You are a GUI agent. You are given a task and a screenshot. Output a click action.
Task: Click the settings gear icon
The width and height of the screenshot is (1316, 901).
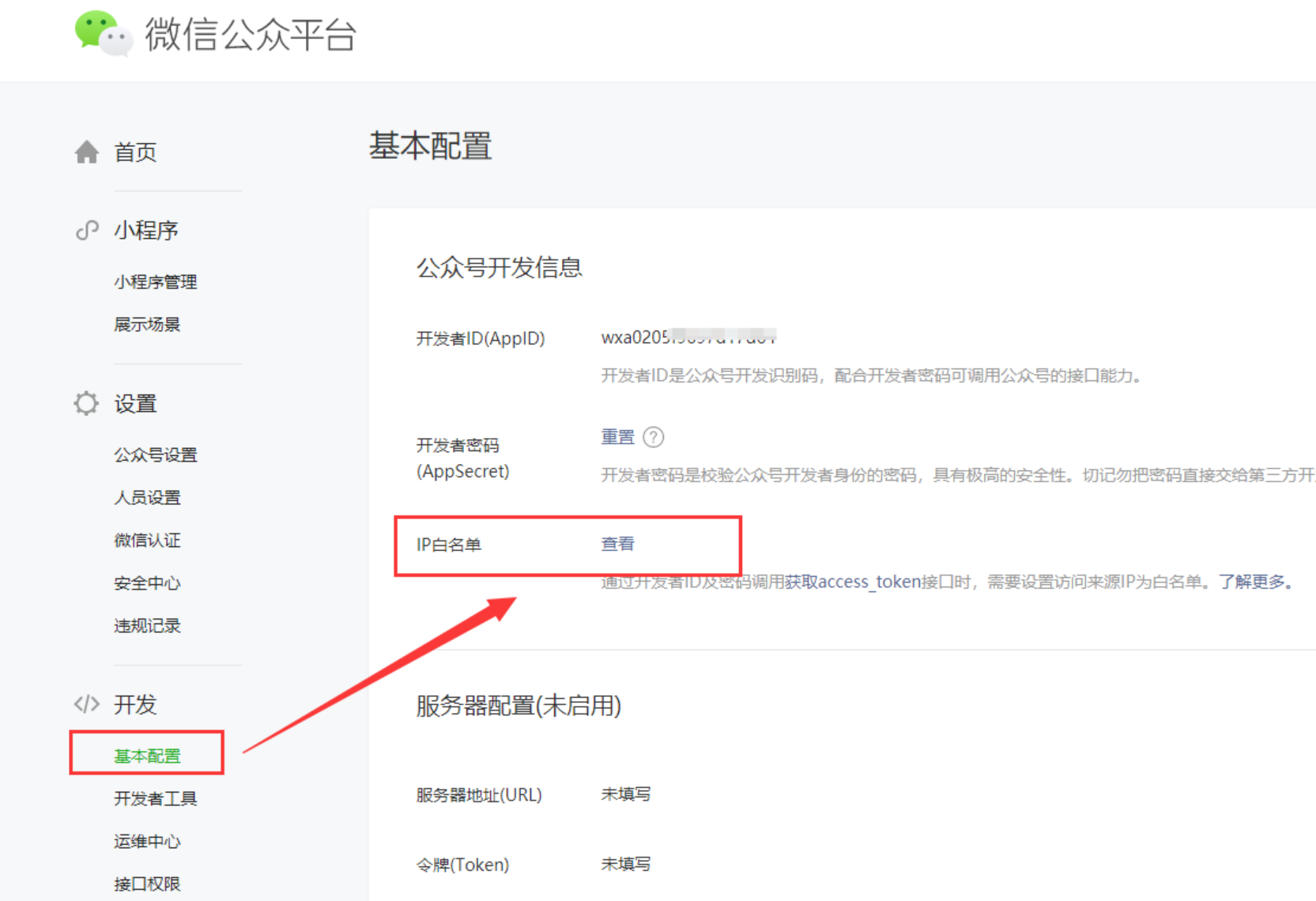(86, 403)
